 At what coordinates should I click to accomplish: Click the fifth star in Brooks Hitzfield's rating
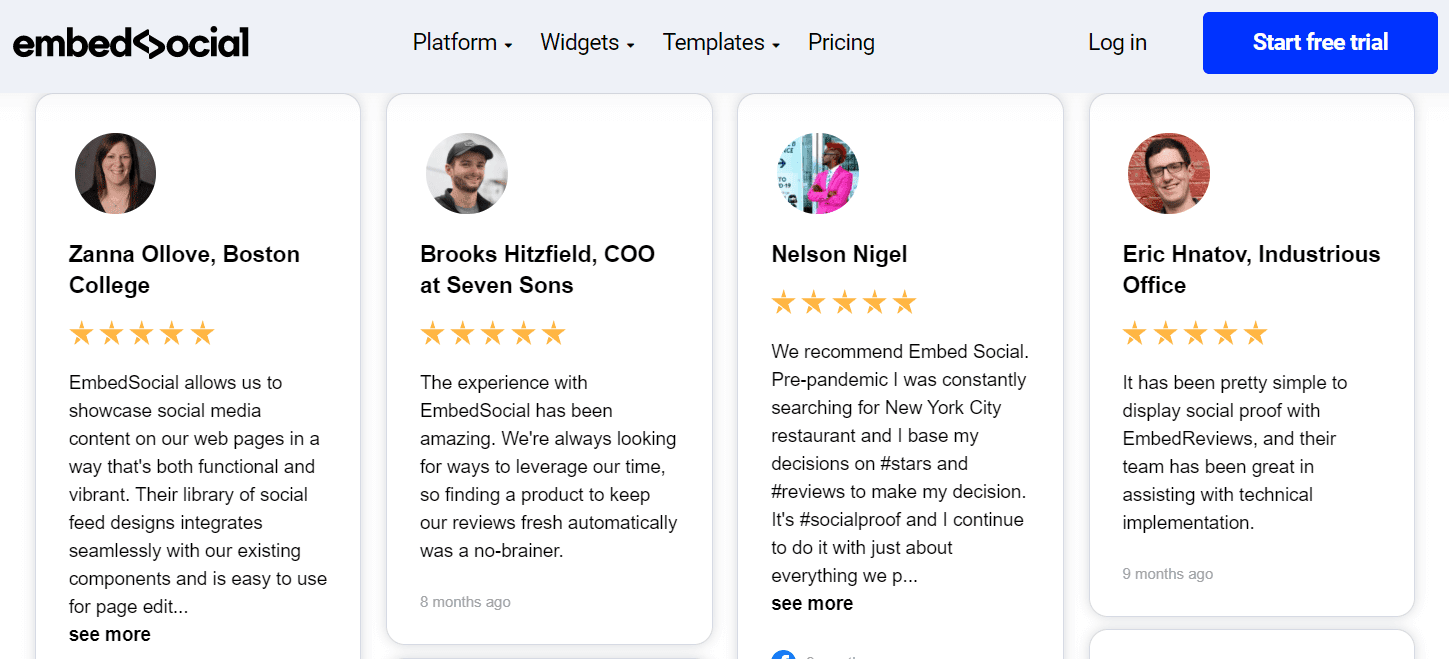click(553, 332)
